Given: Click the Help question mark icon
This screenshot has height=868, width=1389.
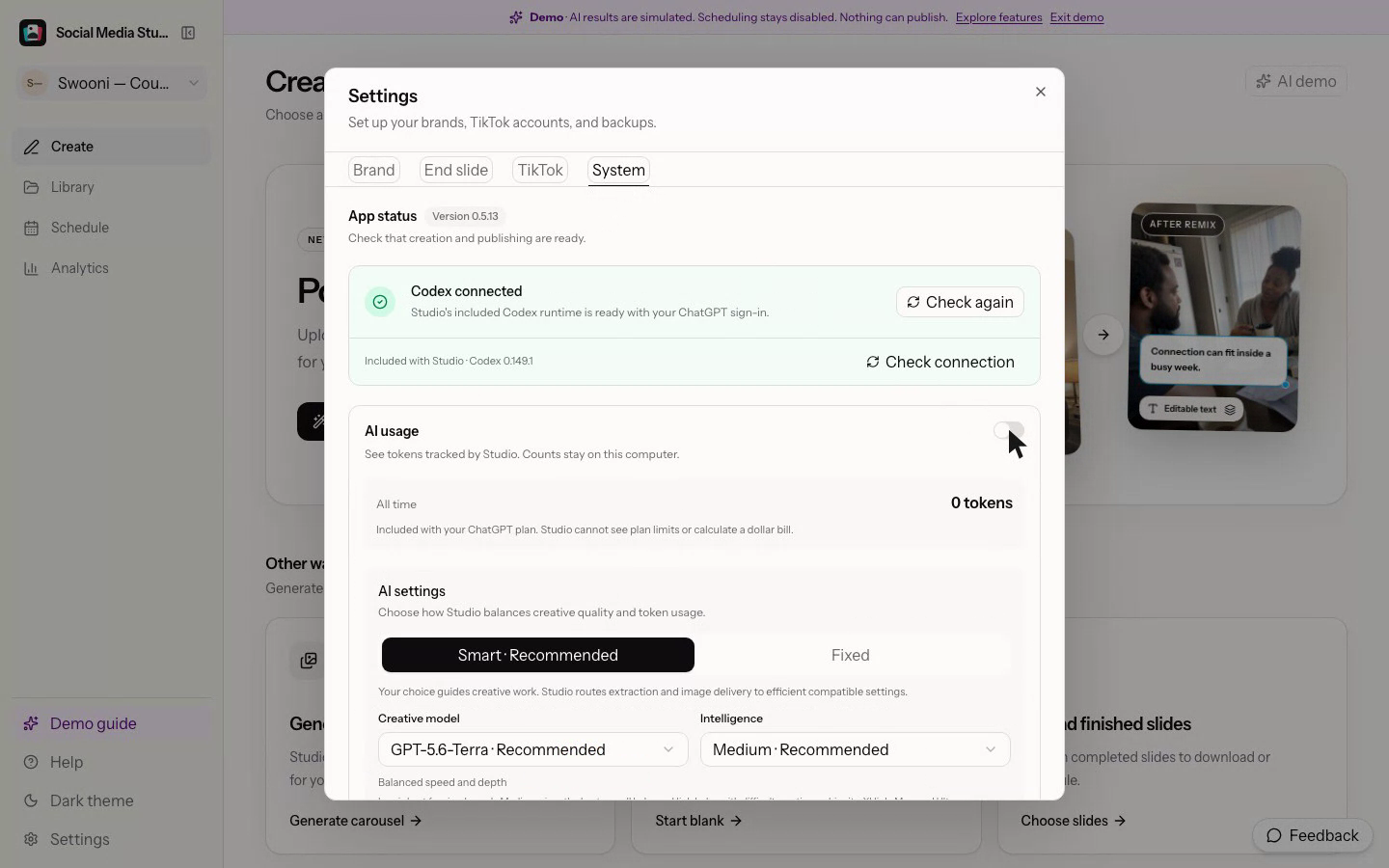Looking at the screenshot, I should pos(31,762).
